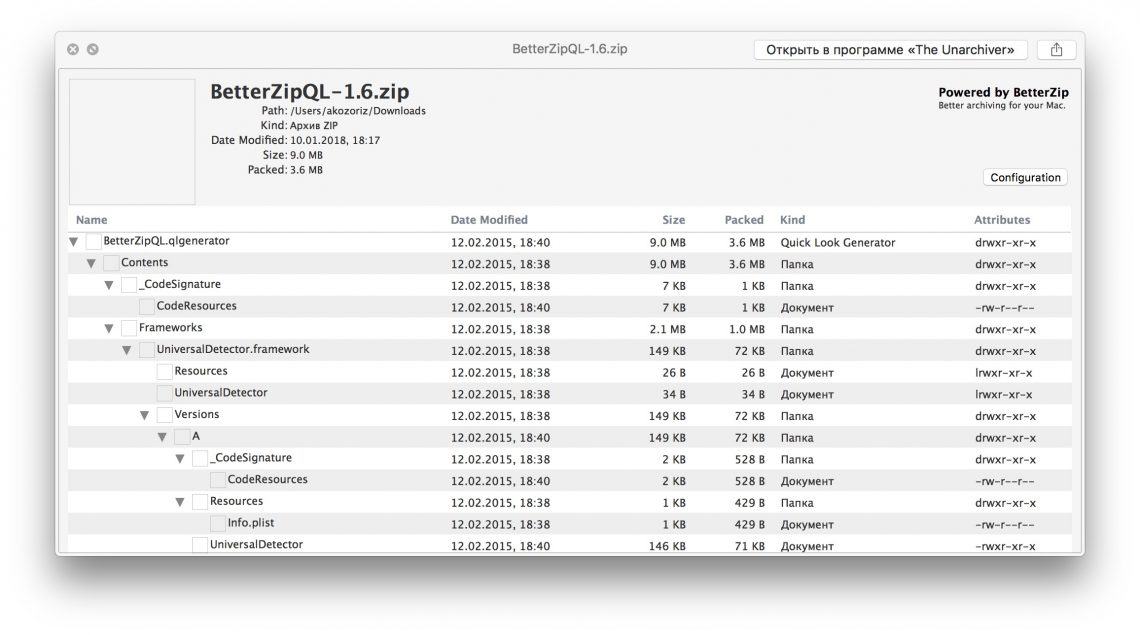Click the Better archiving for your Mac tagline
Image resolution: width=1140 pixels, height=635 pixels.
pos(1002,105)
